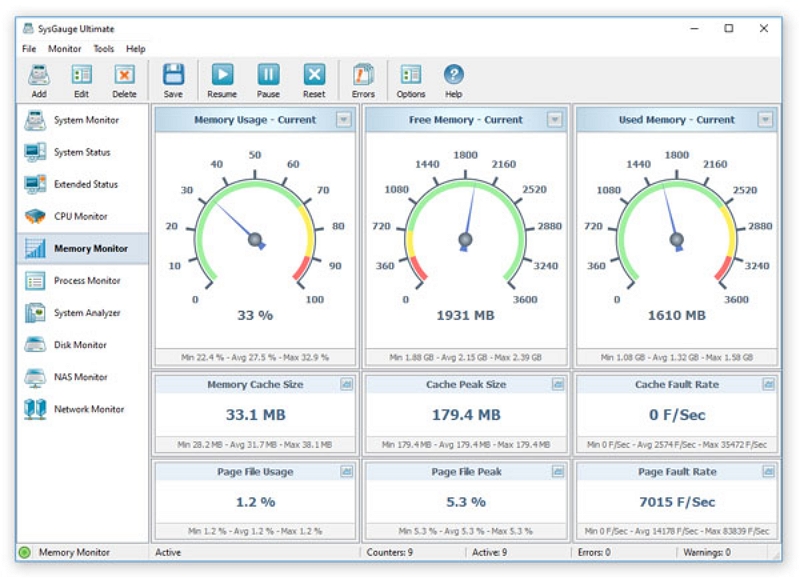Click the Delete toolbar icon
The width and height of the screenshot is (800, 580).
point(124,75)
